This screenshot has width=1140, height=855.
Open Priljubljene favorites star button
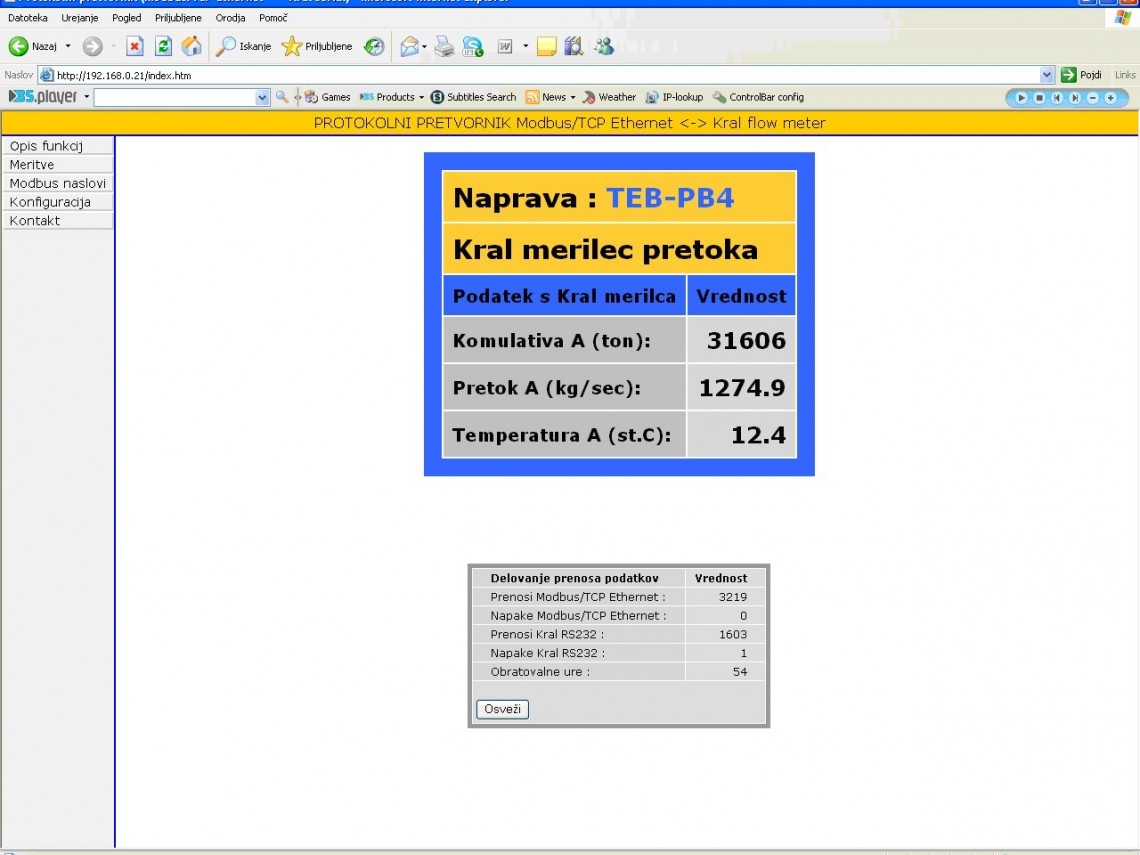pyautogui.click(x=317, y=46)
